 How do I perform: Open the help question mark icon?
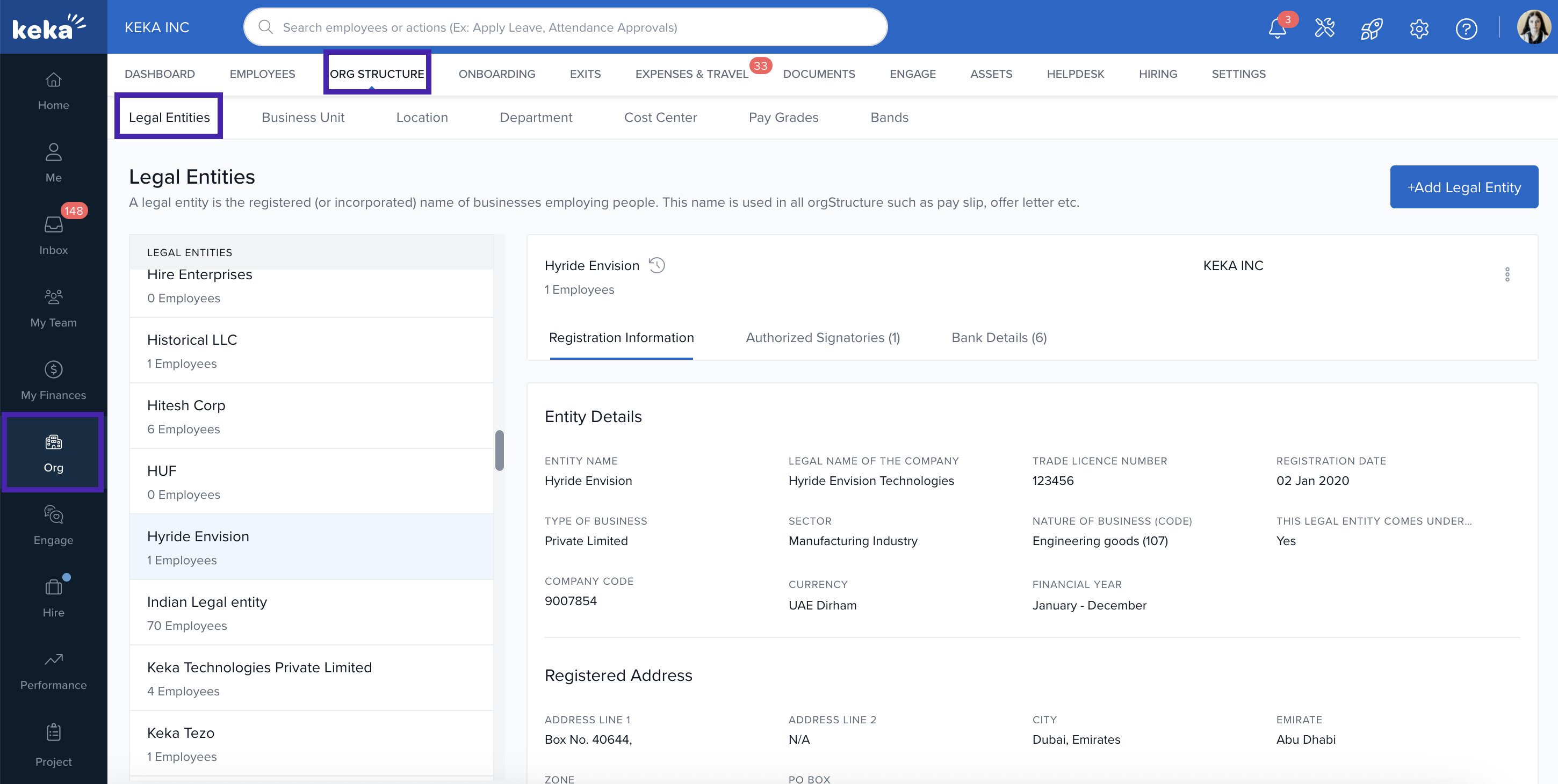(x=1466, y=28)
